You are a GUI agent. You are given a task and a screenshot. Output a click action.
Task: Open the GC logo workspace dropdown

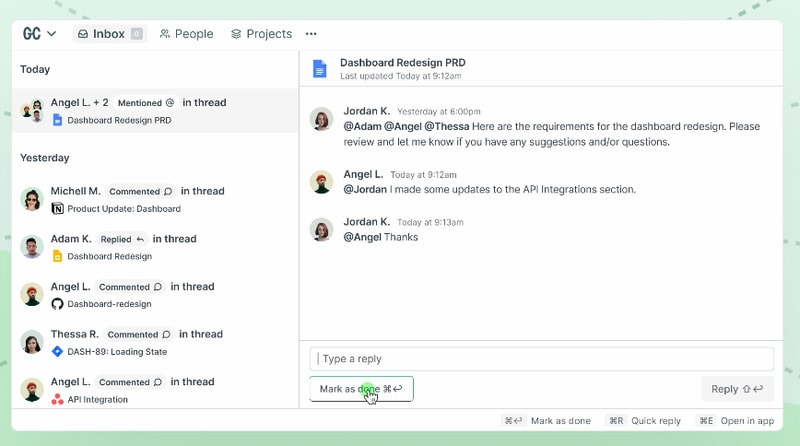pos(39,34)
